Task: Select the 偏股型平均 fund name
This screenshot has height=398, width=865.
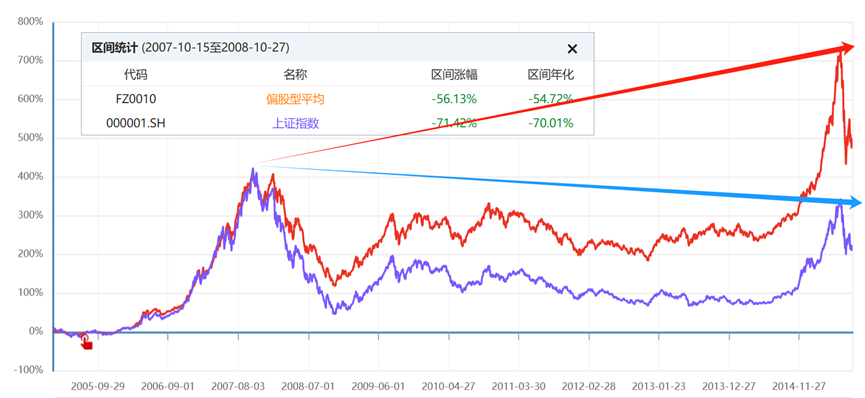Action: point(295,99)
